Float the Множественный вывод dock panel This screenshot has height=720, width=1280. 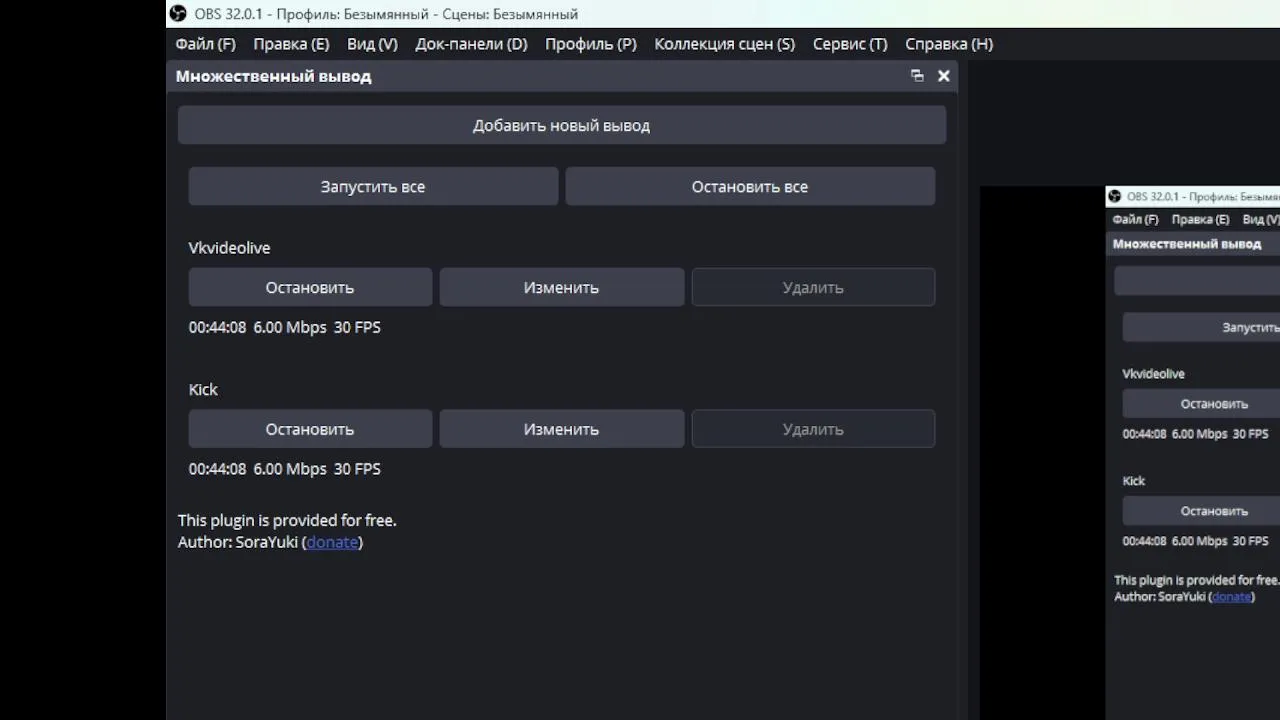(x=917, y=76)
